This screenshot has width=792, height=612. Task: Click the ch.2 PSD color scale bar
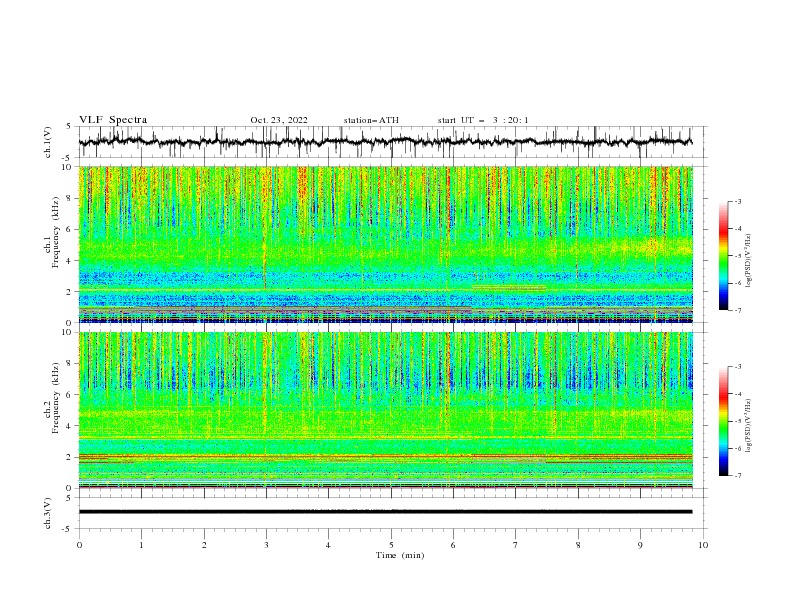pyautogui.click(x=723, y=421)
